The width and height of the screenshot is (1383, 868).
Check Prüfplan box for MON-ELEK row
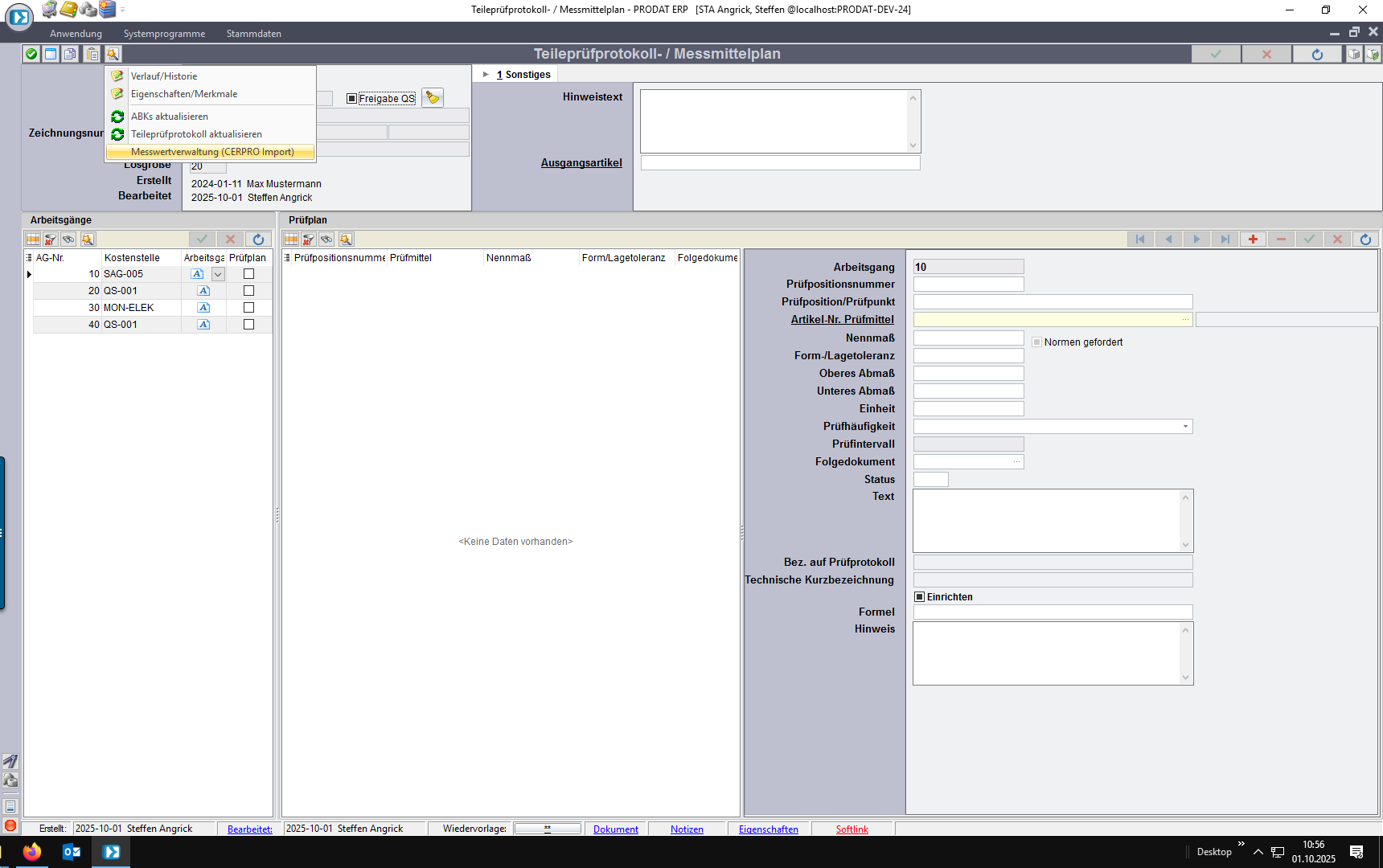[x=248, y=308]
